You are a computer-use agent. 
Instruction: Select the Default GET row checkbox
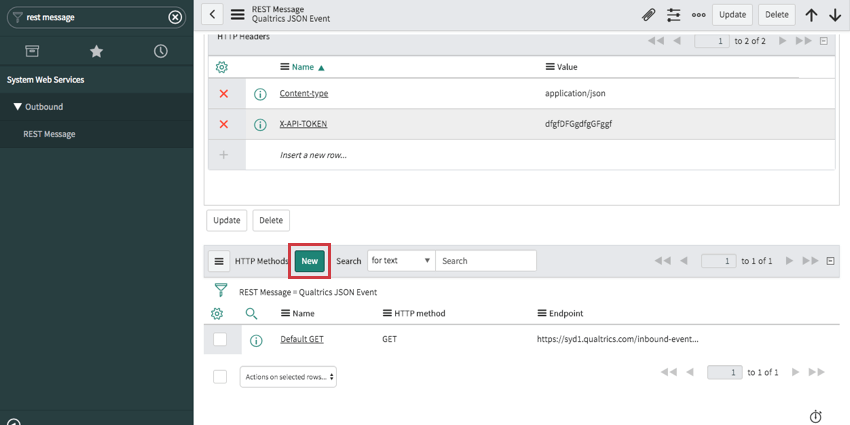[x=220, y=340]
